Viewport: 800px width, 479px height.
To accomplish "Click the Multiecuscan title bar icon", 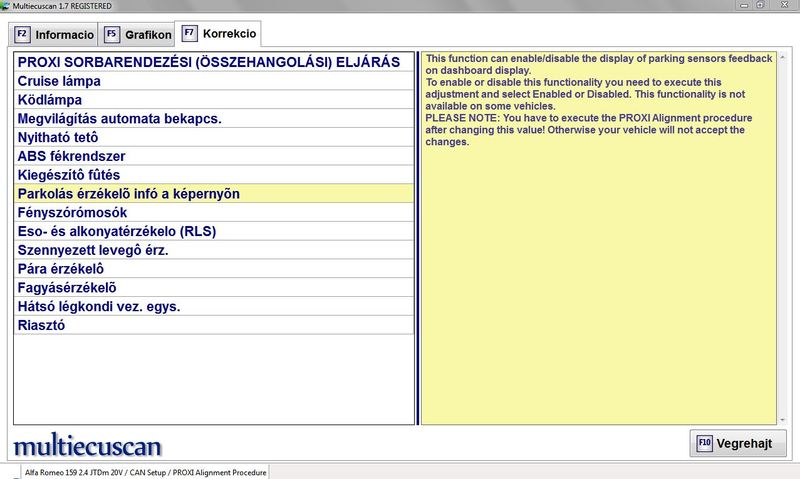I will click(x=6, y=6).
